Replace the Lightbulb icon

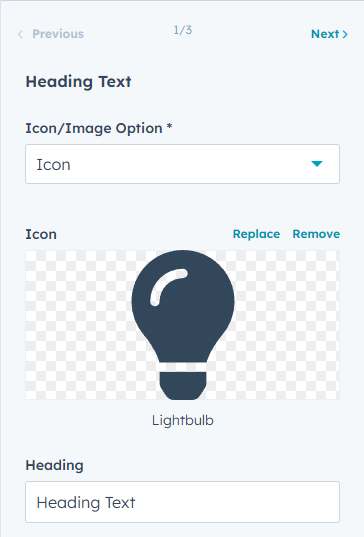click(256, 234)
